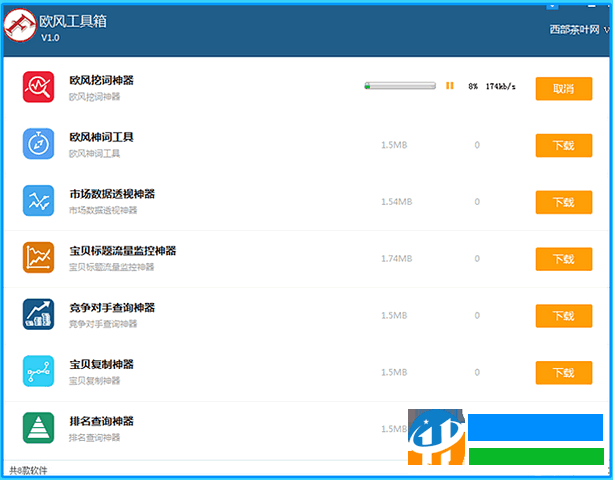Click the 竞争对手查询神器 title text

point(112,308)
